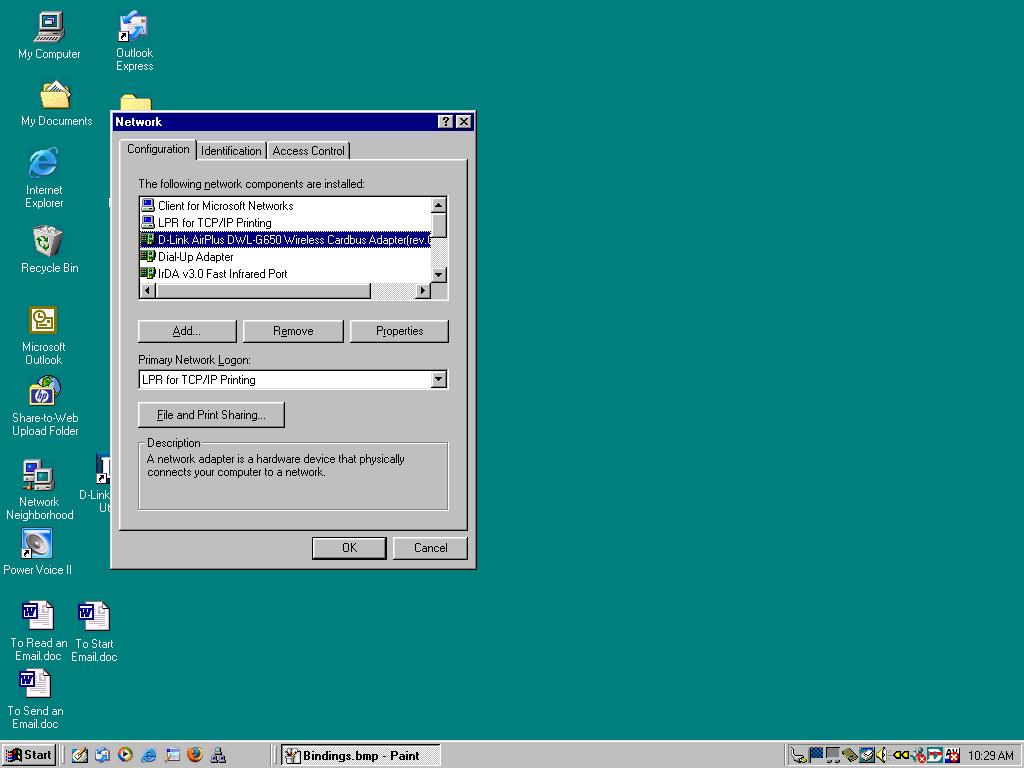Click Windows Media Player Quick Launch icon

click(125, 755)
